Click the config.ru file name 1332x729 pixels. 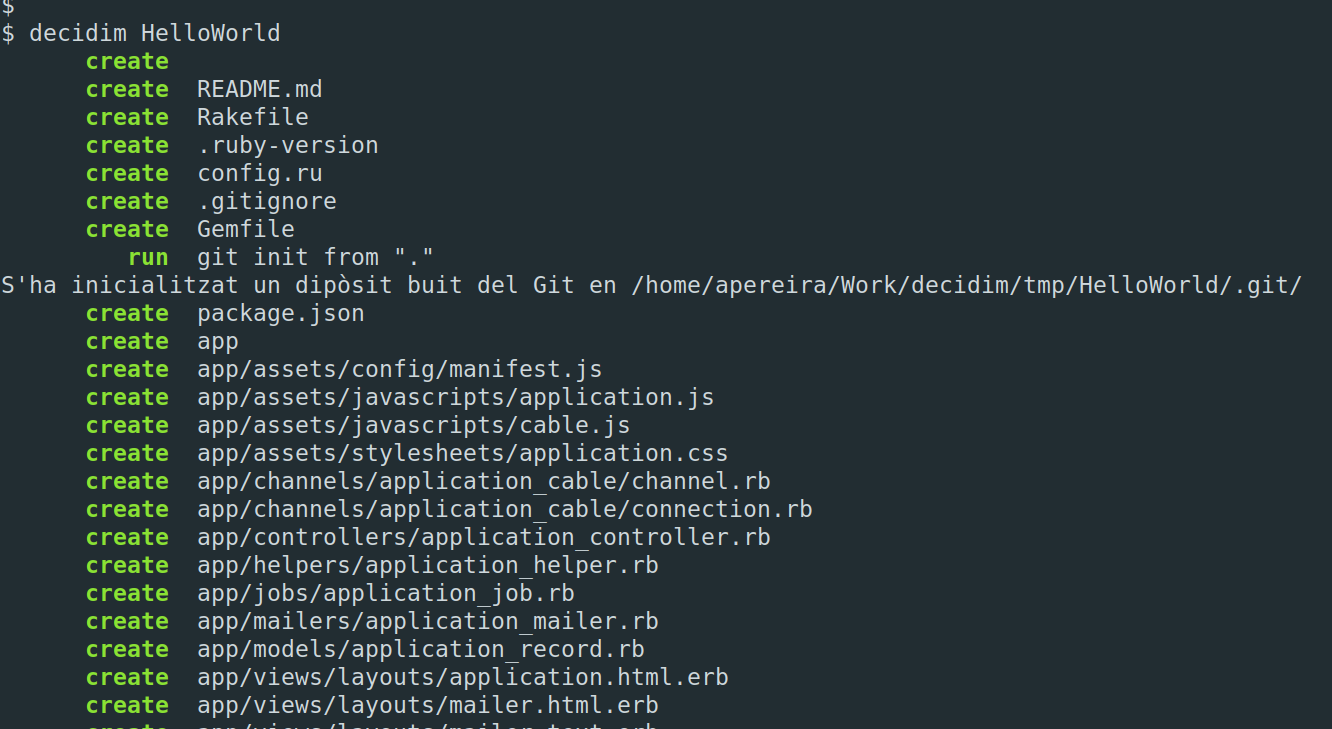point(260,174)
